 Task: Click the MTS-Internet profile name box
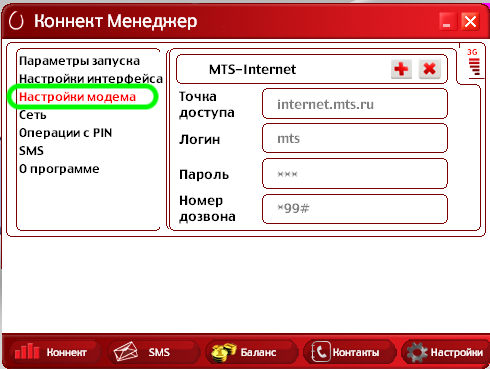312,69
